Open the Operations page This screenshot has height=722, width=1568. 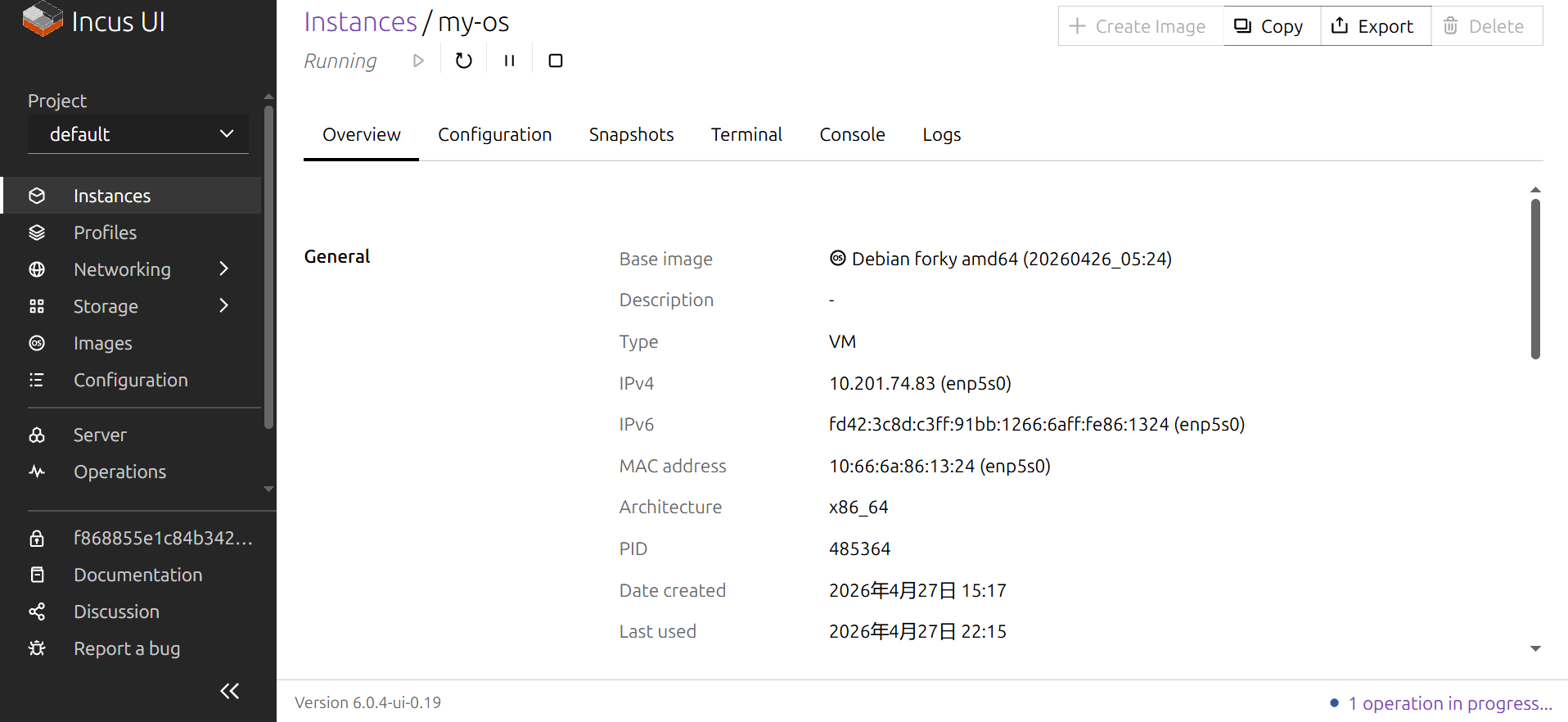(119, 472)
